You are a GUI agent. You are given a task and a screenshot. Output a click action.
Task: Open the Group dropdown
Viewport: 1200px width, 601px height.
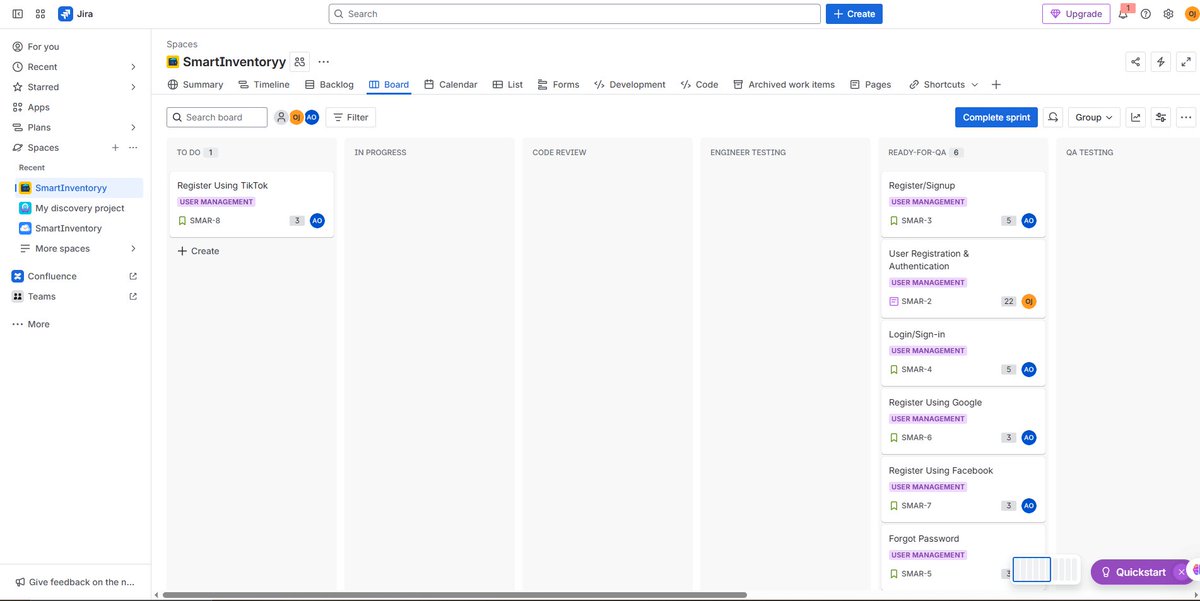point(1094,117)
